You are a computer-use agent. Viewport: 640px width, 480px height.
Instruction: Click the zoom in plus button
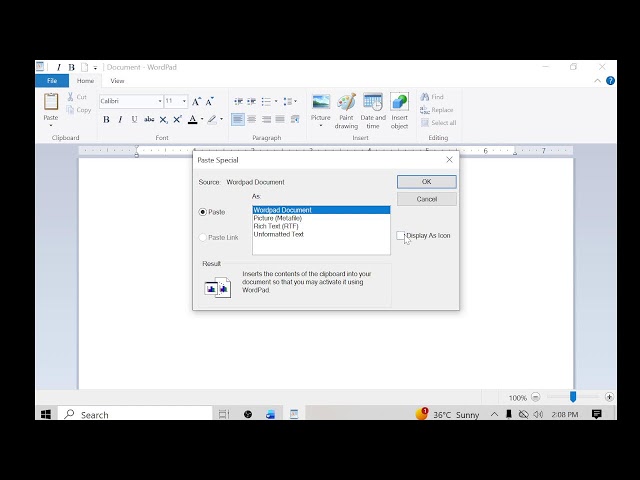[609, 397]
